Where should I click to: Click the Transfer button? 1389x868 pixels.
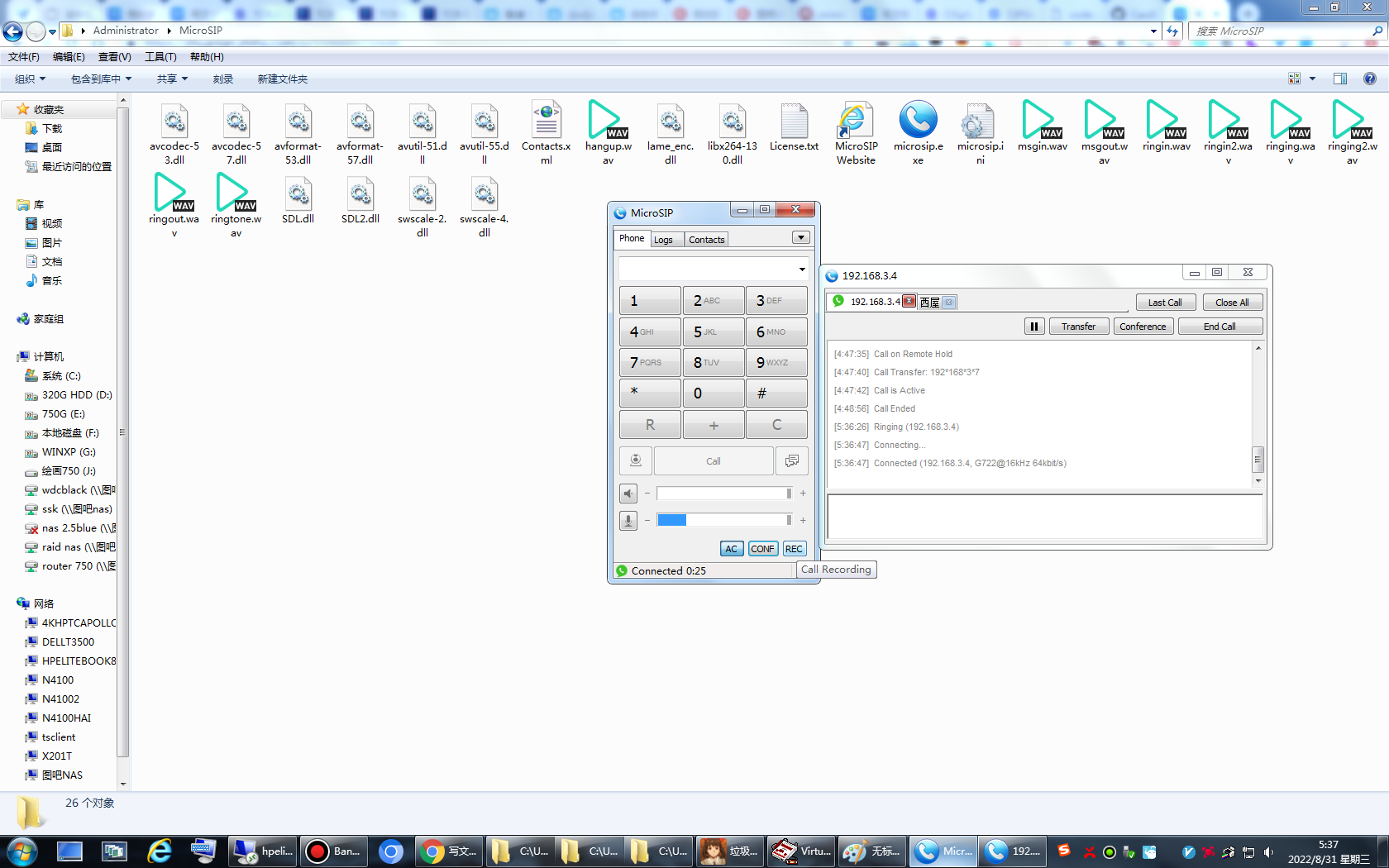[1079, 327]
